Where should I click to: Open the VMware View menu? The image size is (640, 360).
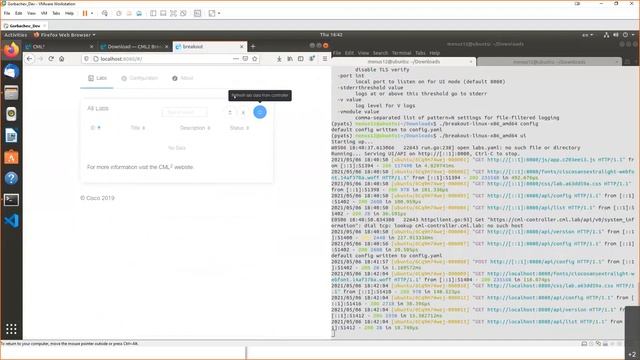point(31,13)
